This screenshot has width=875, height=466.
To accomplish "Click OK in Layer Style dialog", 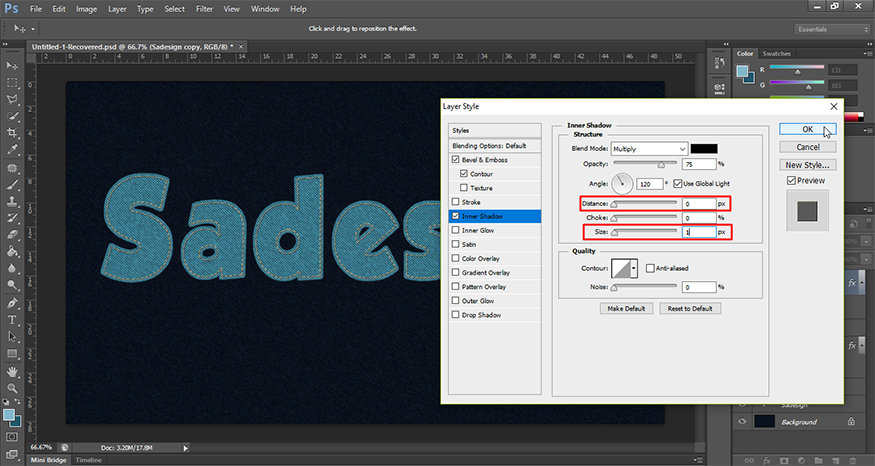I will click(x=807, y=129).
